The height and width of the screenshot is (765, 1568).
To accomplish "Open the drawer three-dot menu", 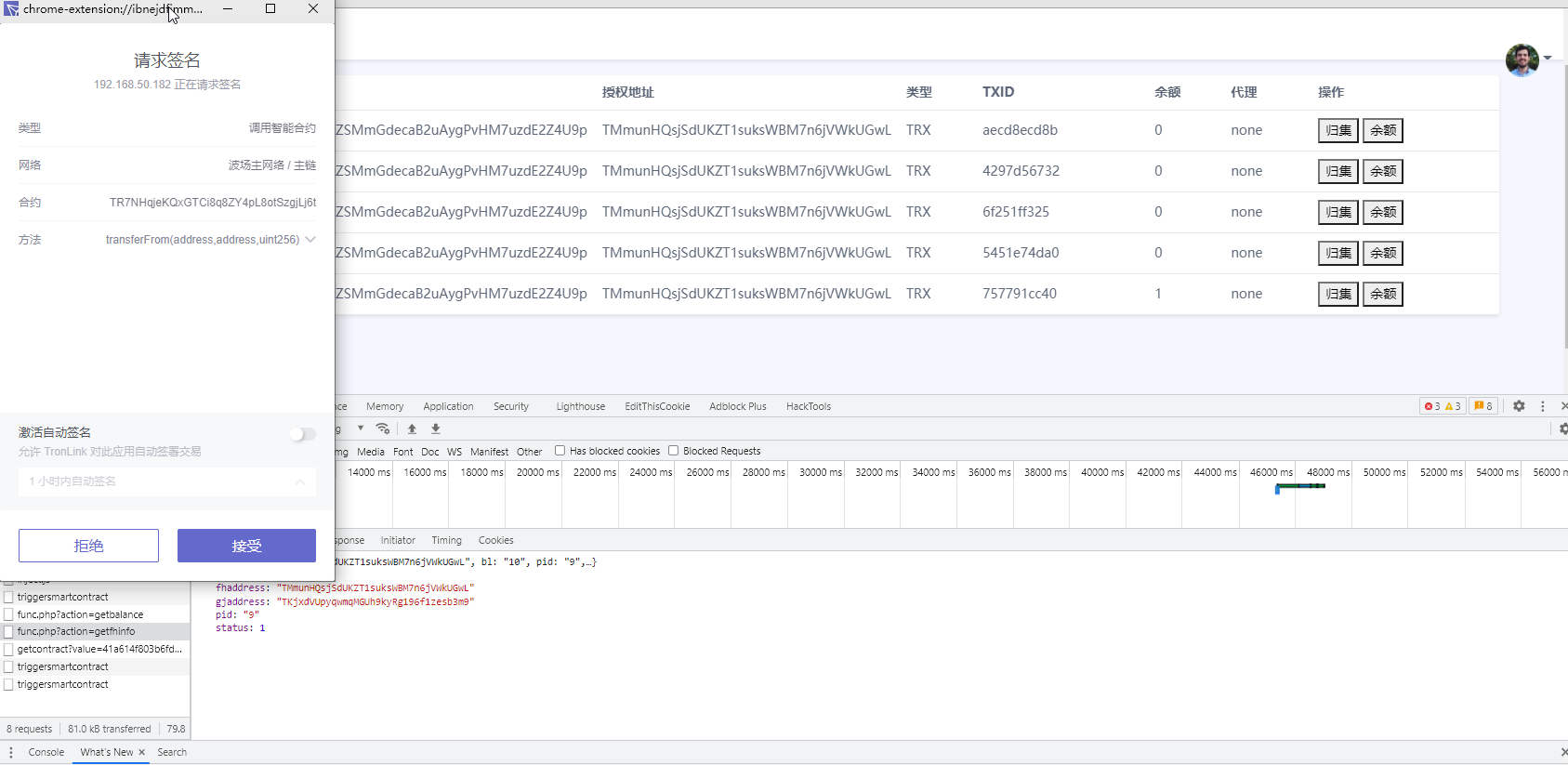I will point(11,752).
